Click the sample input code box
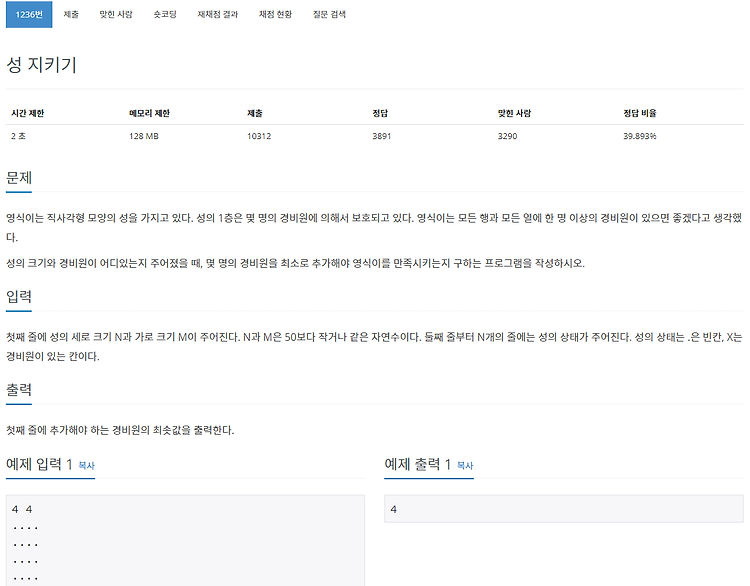The width and height of the screenshot is (750, 586). (185, 541)
